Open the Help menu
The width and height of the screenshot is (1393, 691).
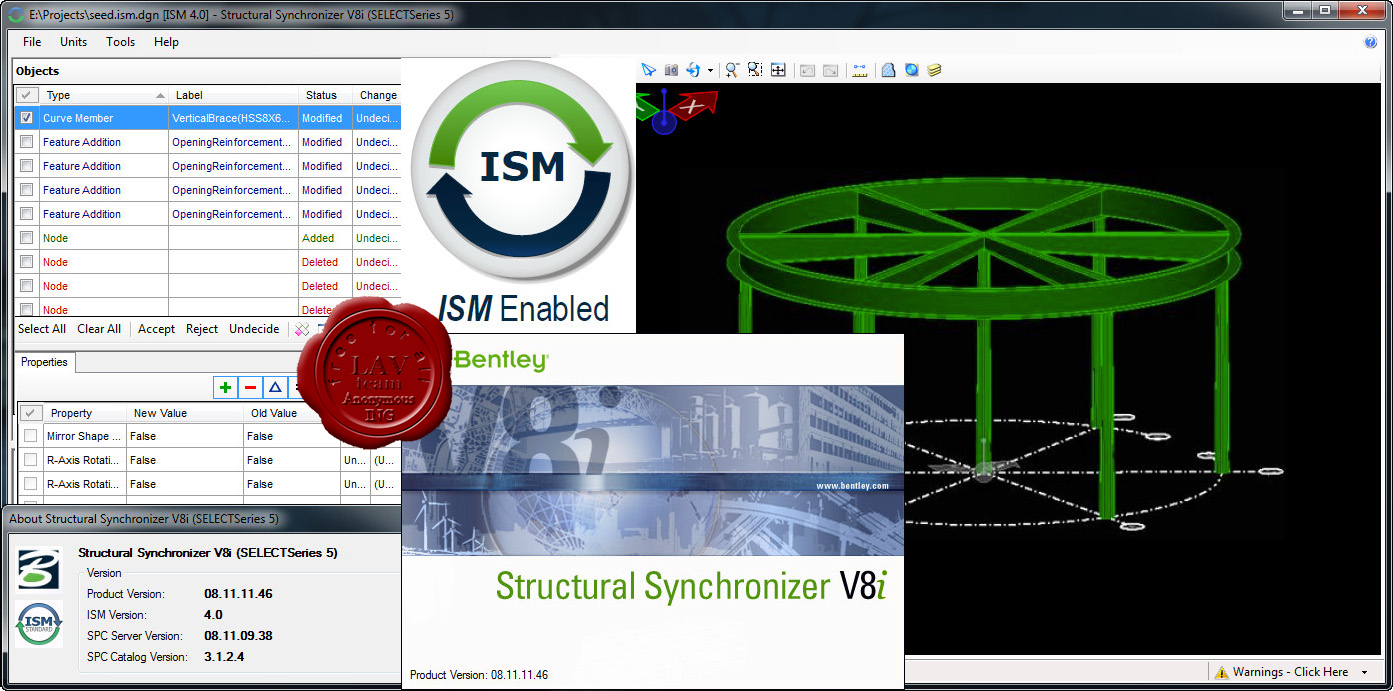166,42
